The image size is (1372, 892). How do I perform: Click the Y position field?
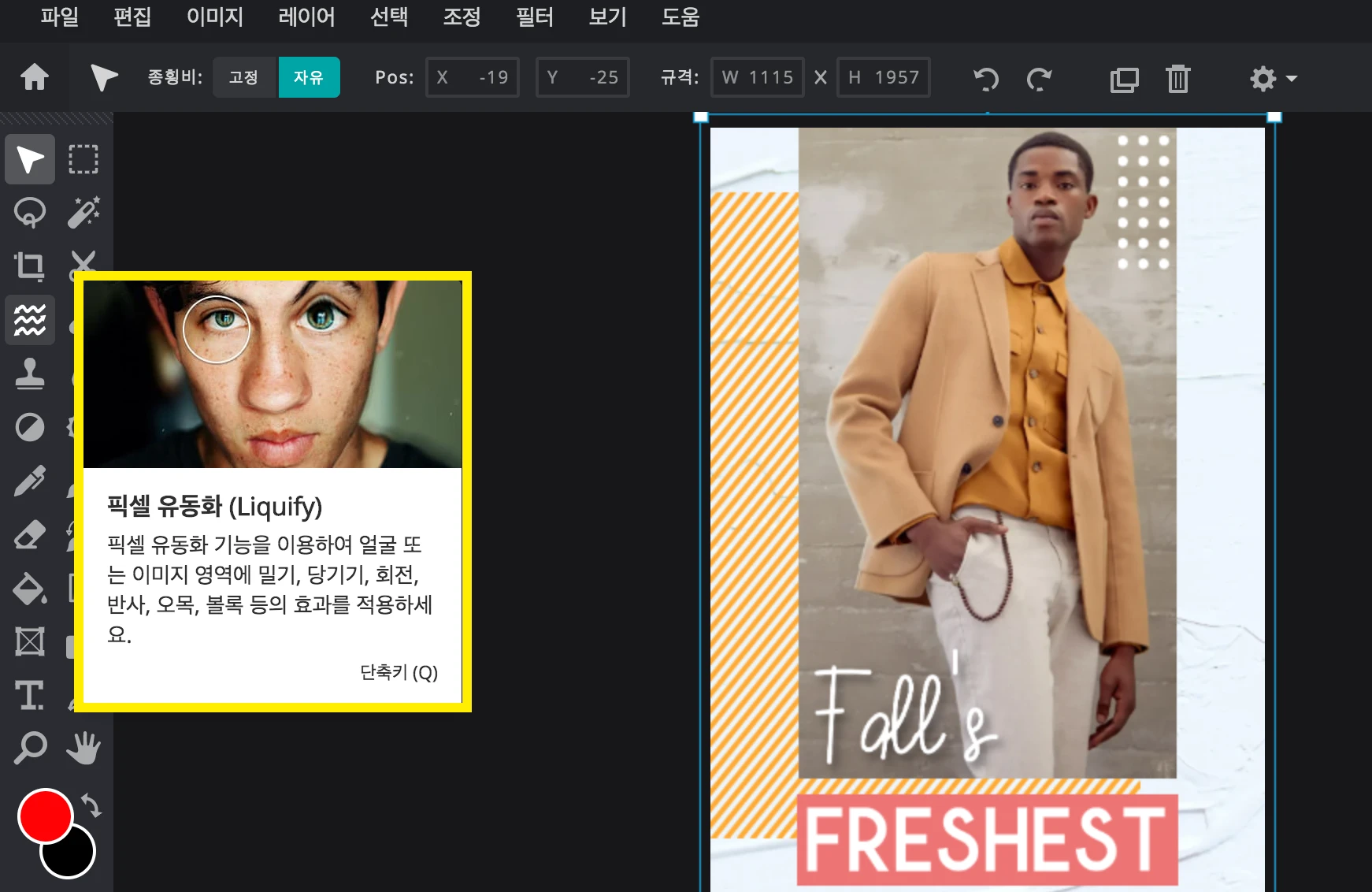[x=583, y=77]
